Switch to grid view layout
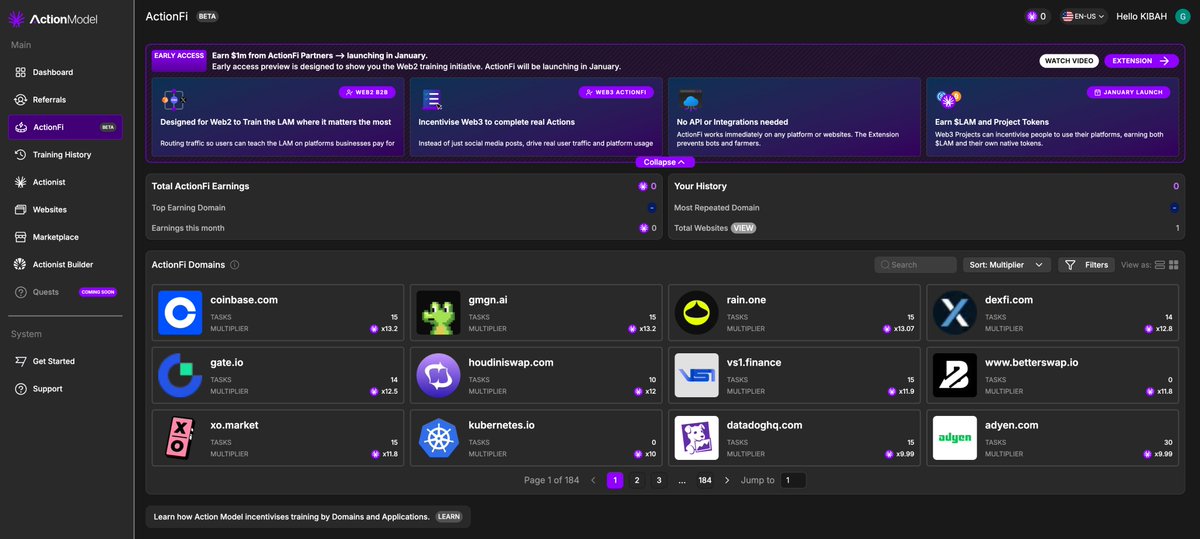Viewport: 1200px width, 539px height. tap(1176, 265)
